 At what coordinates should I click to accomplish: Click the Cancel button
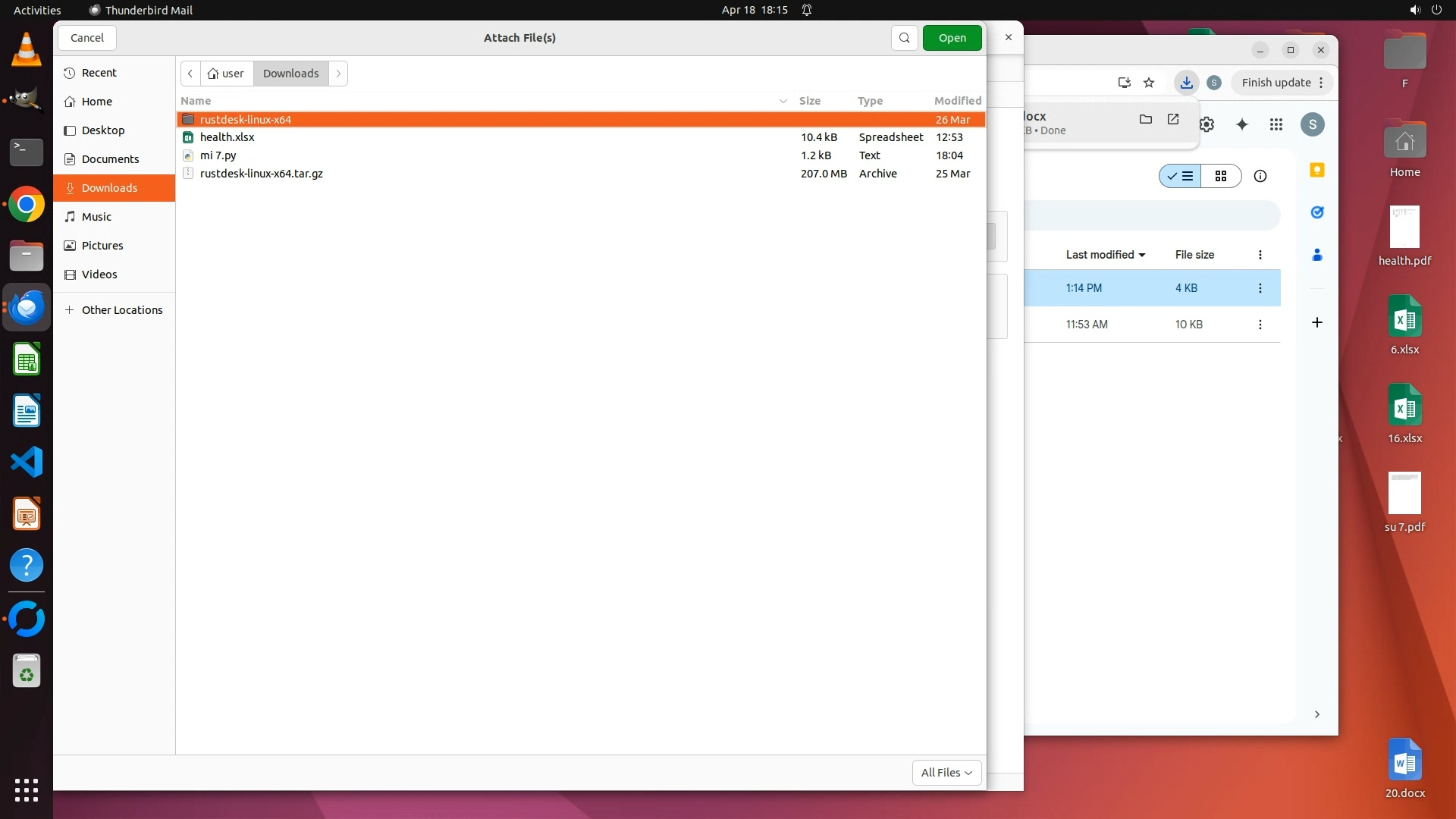tap(86, 38)
